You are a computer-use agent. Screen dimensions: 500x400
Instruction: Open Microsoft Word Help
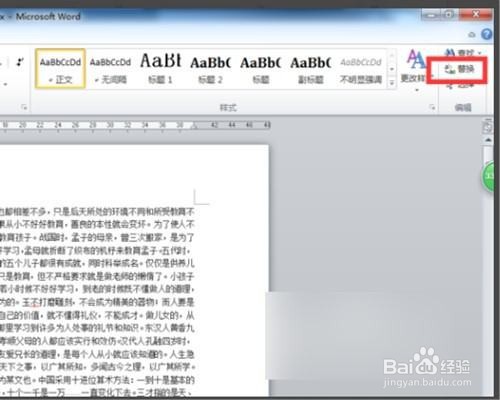(487, 34)
